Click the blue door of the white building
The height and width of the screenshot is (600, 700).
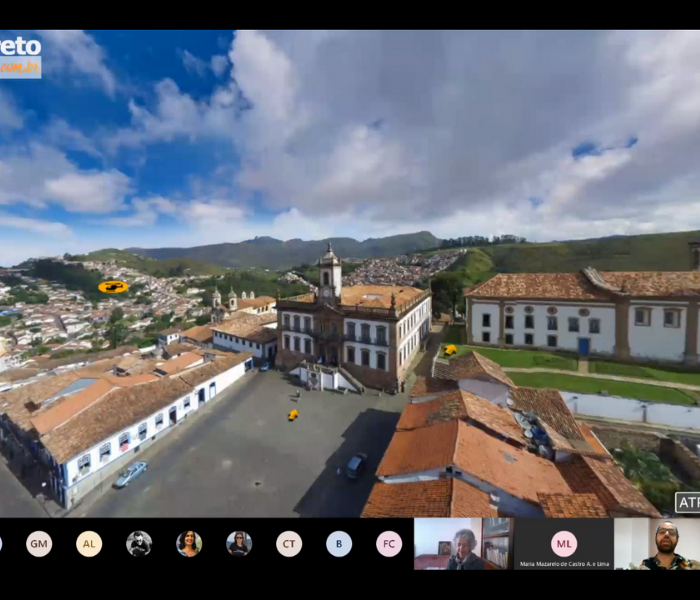583,346
